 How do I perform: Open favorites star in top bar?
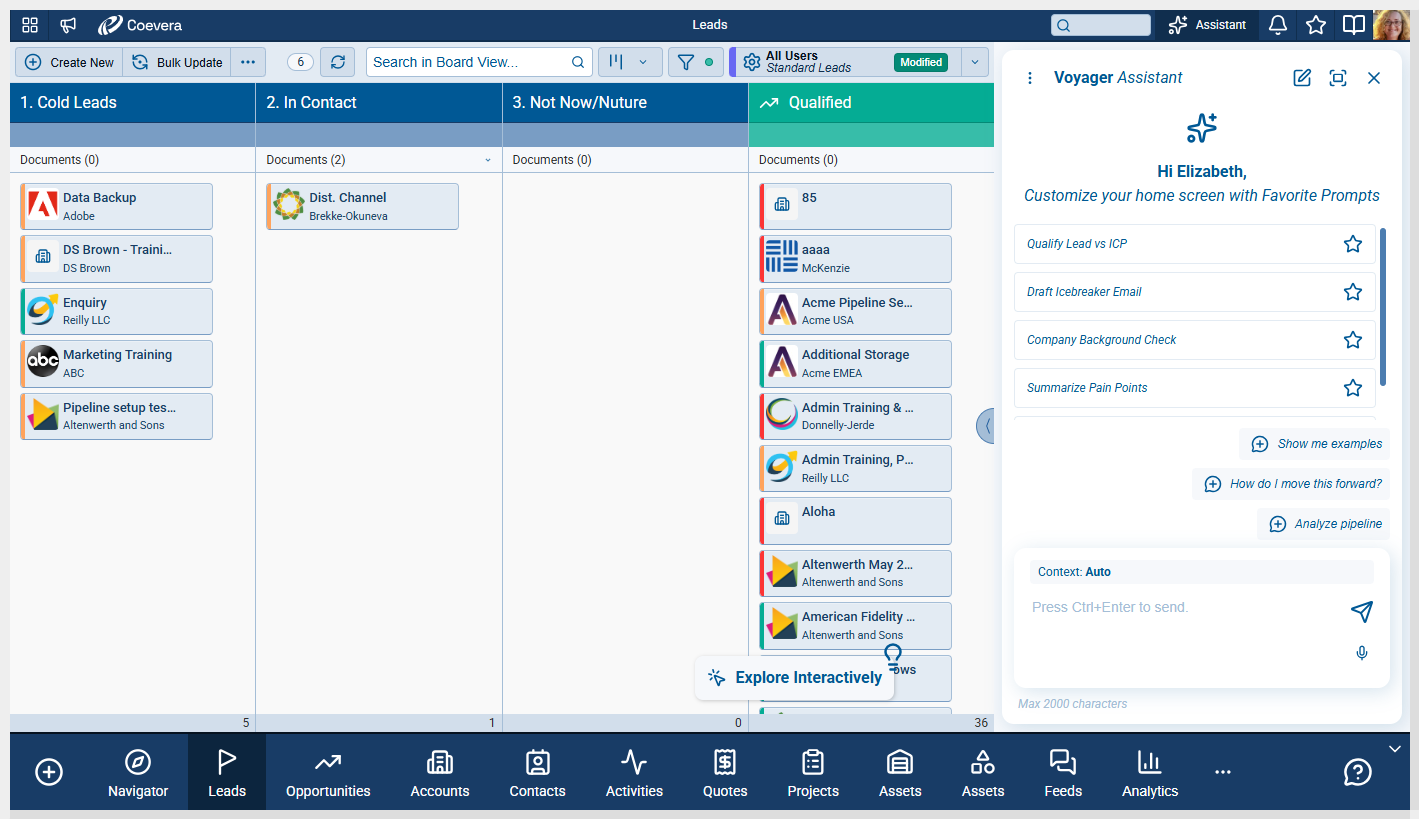point(1316,25)
